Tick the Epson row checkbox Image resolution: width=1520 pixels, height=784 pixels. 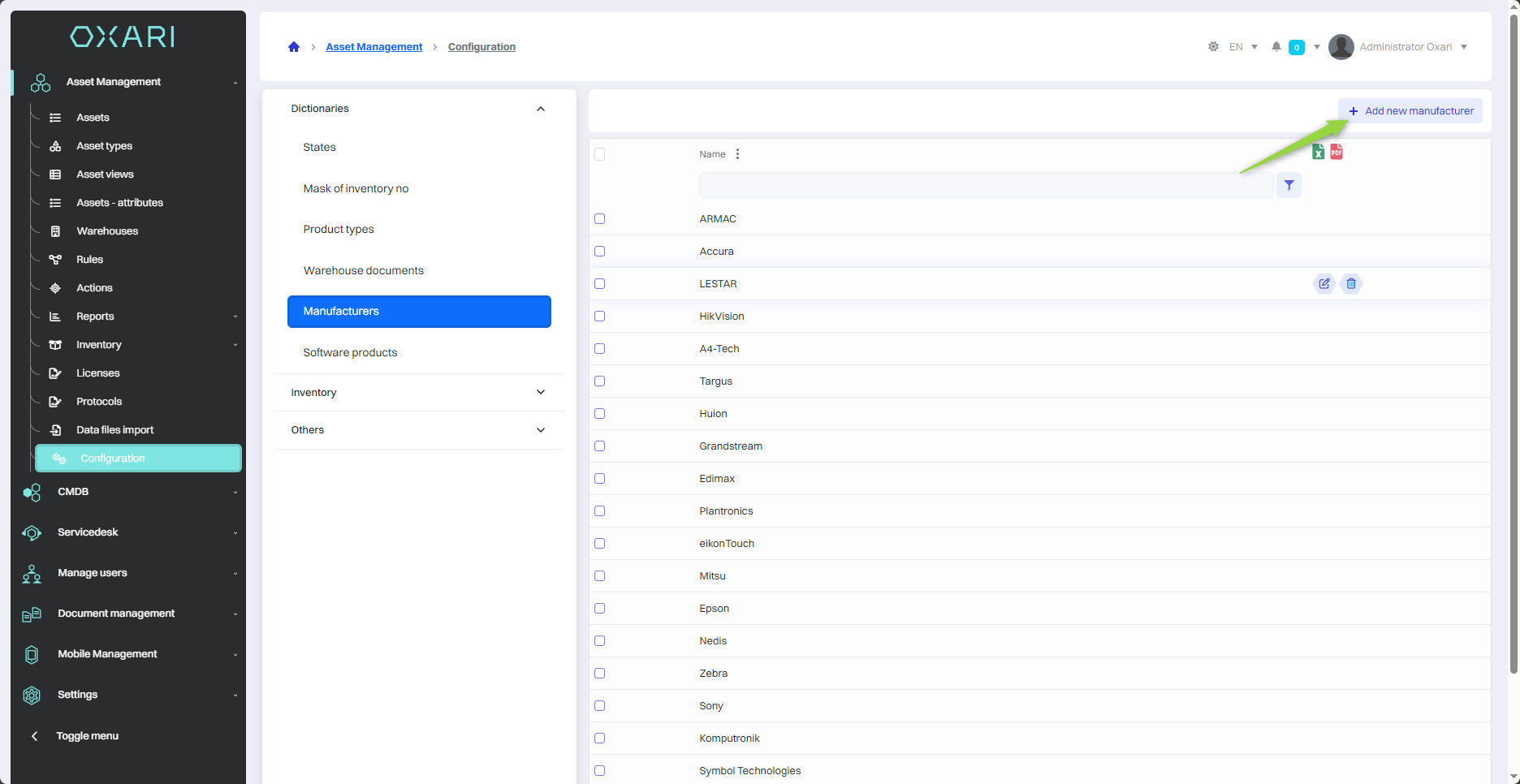pos(600,609)
